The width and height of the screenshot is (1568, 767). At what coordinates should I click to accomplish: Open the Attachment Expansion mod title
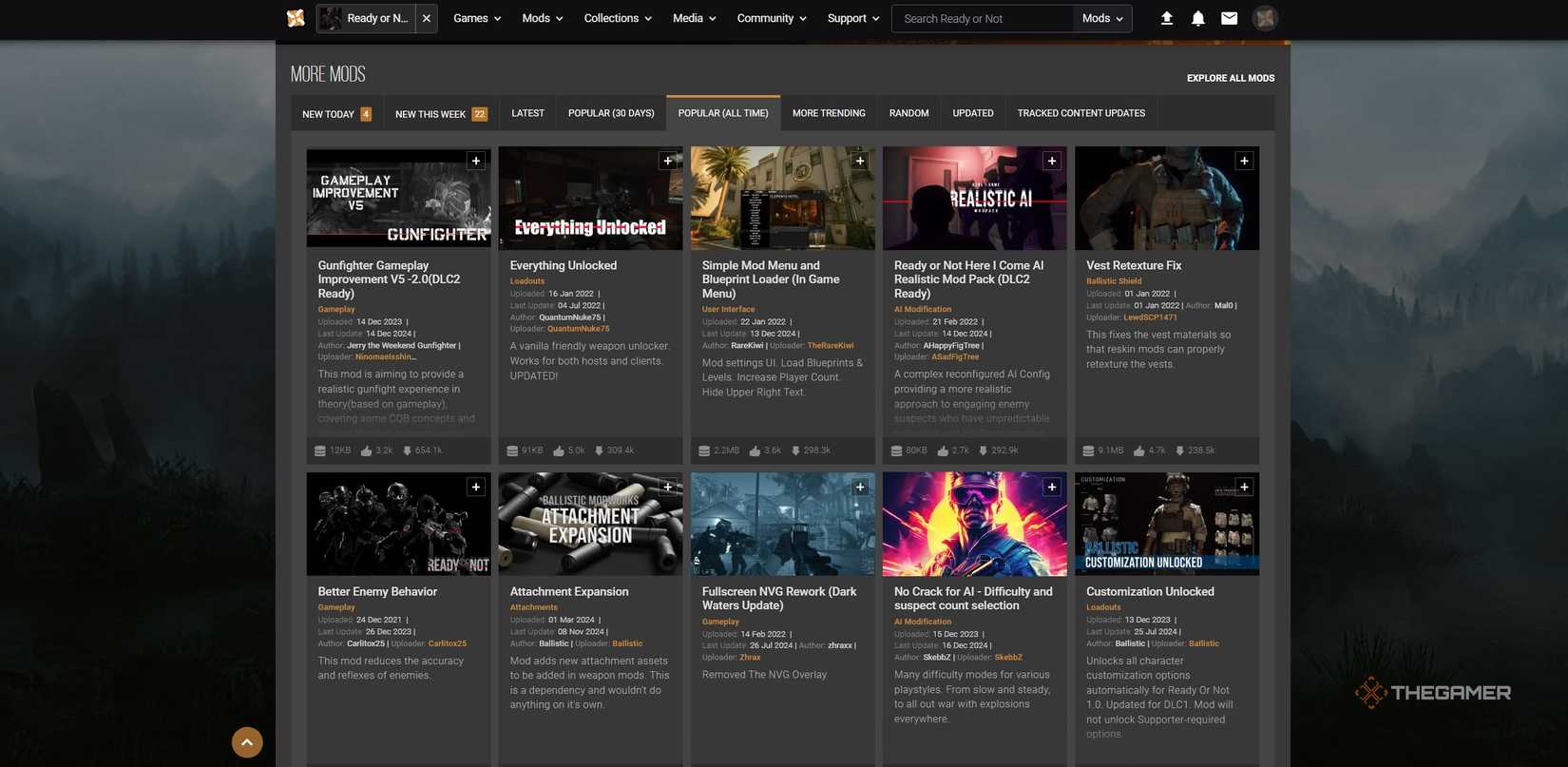[x=569, y=591]
